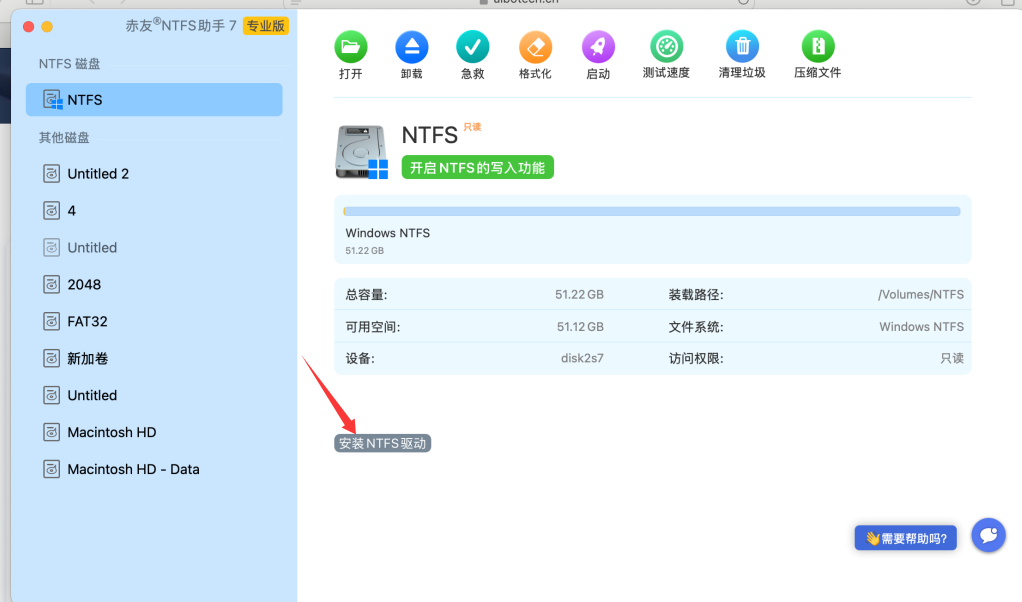Click the 其他磁盘 section header
This screenshot has height=602, width=1022.
click(64, 137)
